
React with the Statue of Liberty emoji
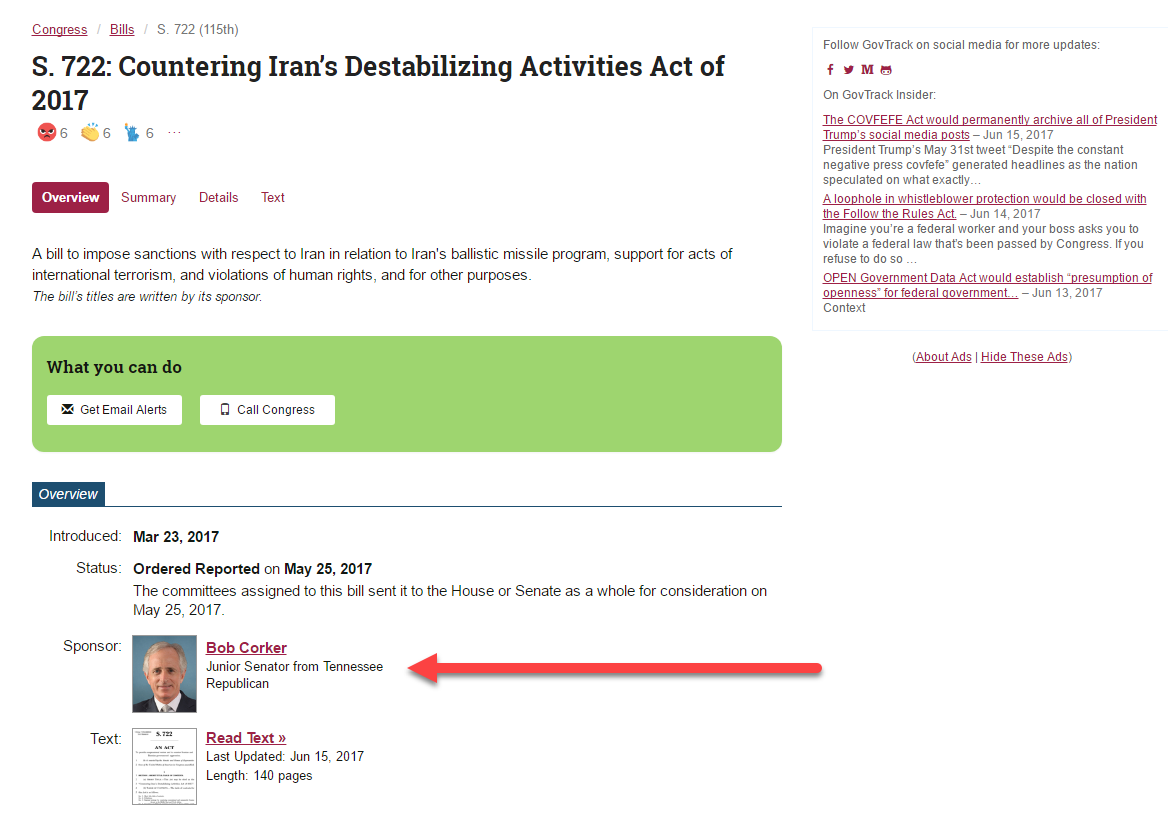coord(132,133)
